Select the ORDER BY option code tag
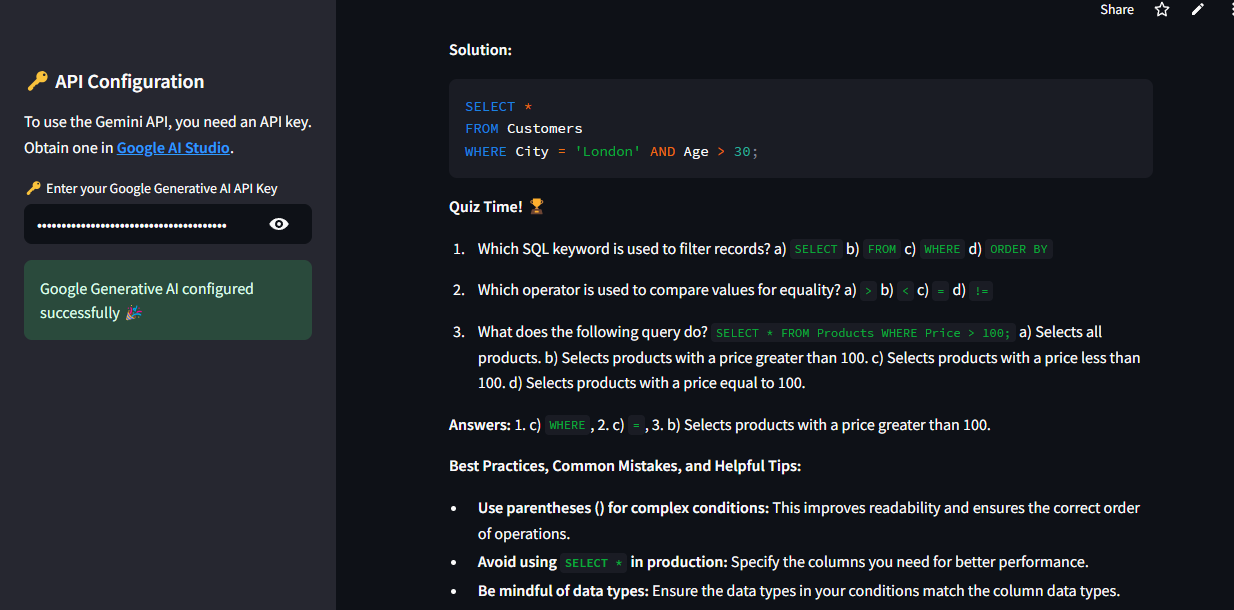Screen dimensions: 1234x610 point(1018,249)
